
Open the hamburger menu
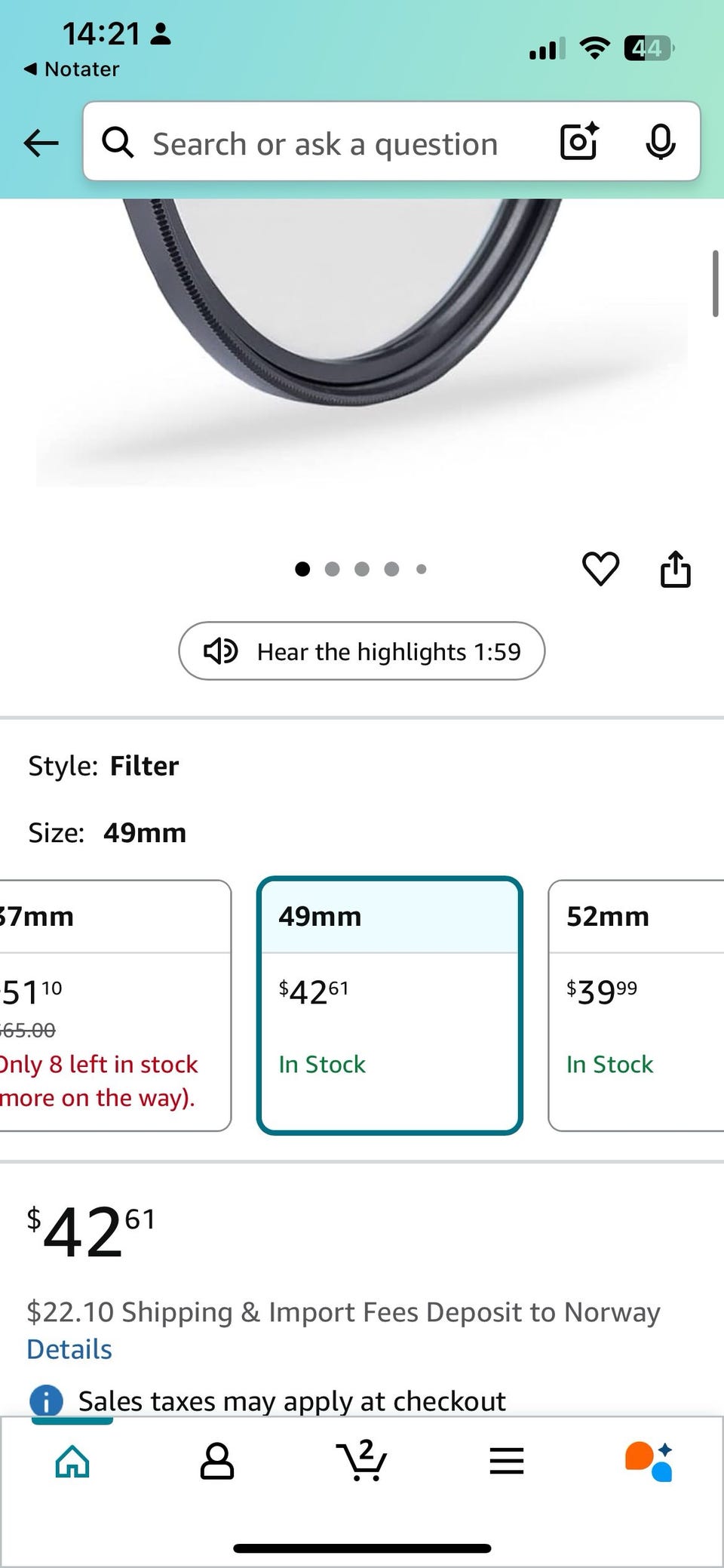tap(506, 1462)
